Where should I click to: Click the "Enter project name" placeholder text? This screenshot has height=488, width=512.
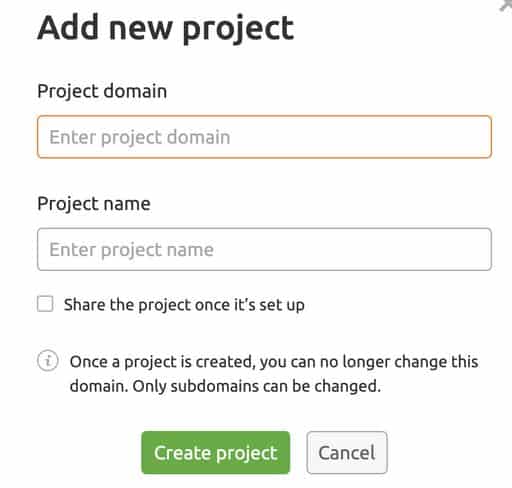pyautogui.click(x=131, y=250)
